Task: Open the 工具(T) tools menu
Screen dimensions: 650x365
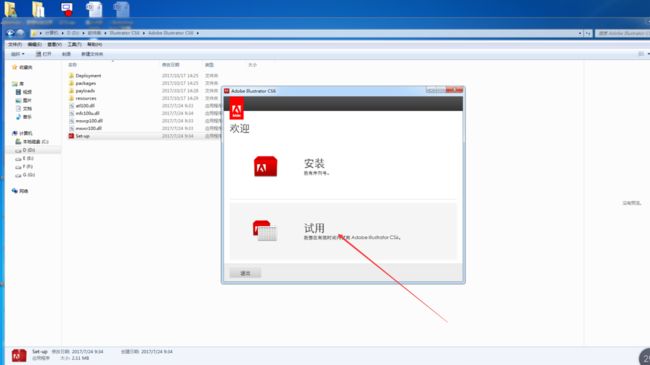Action: click(x=75, y=44)
